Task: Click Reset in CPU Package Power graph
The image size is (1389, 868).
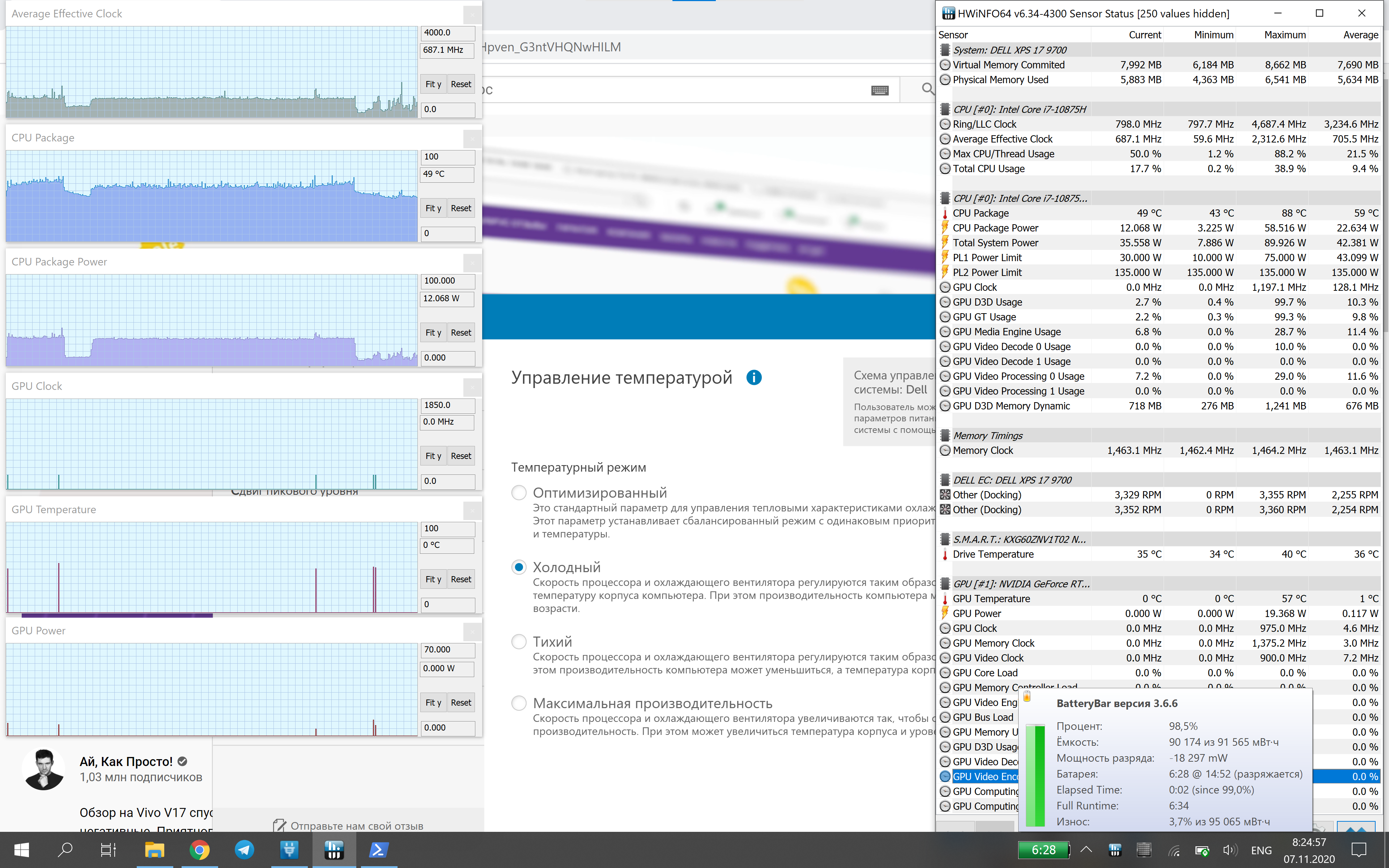Action: click(x=461, y=332)
